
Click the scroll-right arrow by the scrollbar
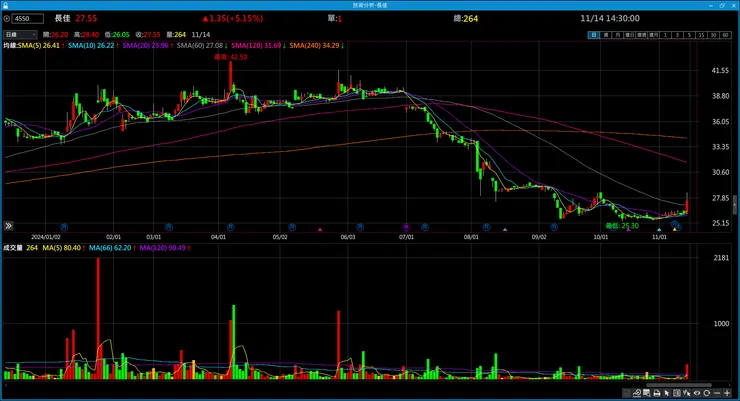[x=730, y=385]
